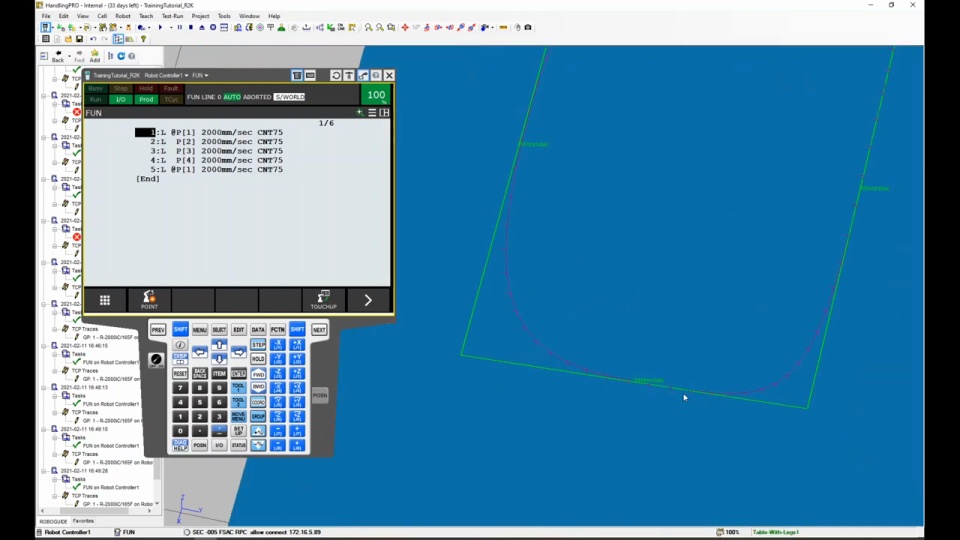Click the teach pendant ON/OFF switch

tap(156, 360)
